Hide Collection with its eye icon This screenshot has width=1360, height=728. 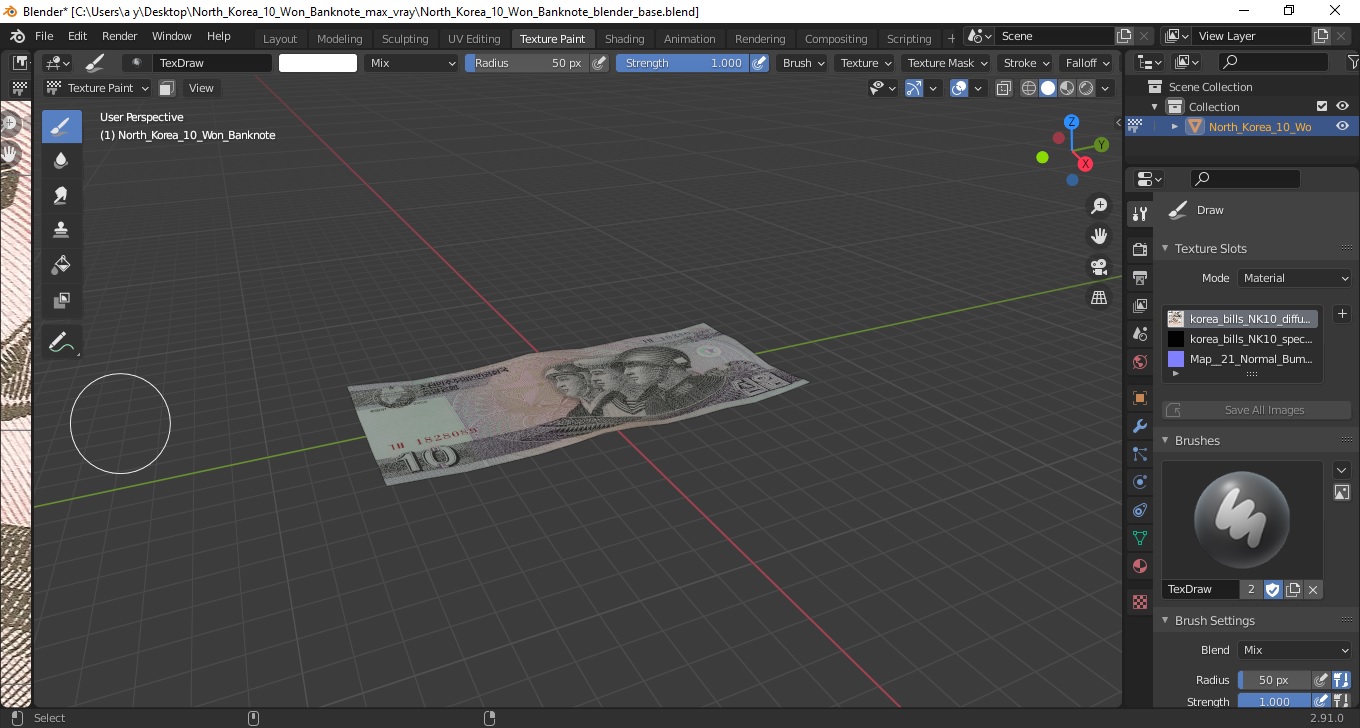1342,106
